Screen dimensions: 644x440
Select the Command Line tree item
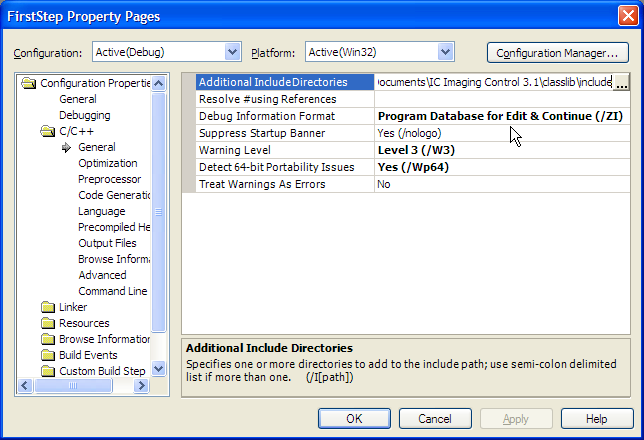(113, 291)
